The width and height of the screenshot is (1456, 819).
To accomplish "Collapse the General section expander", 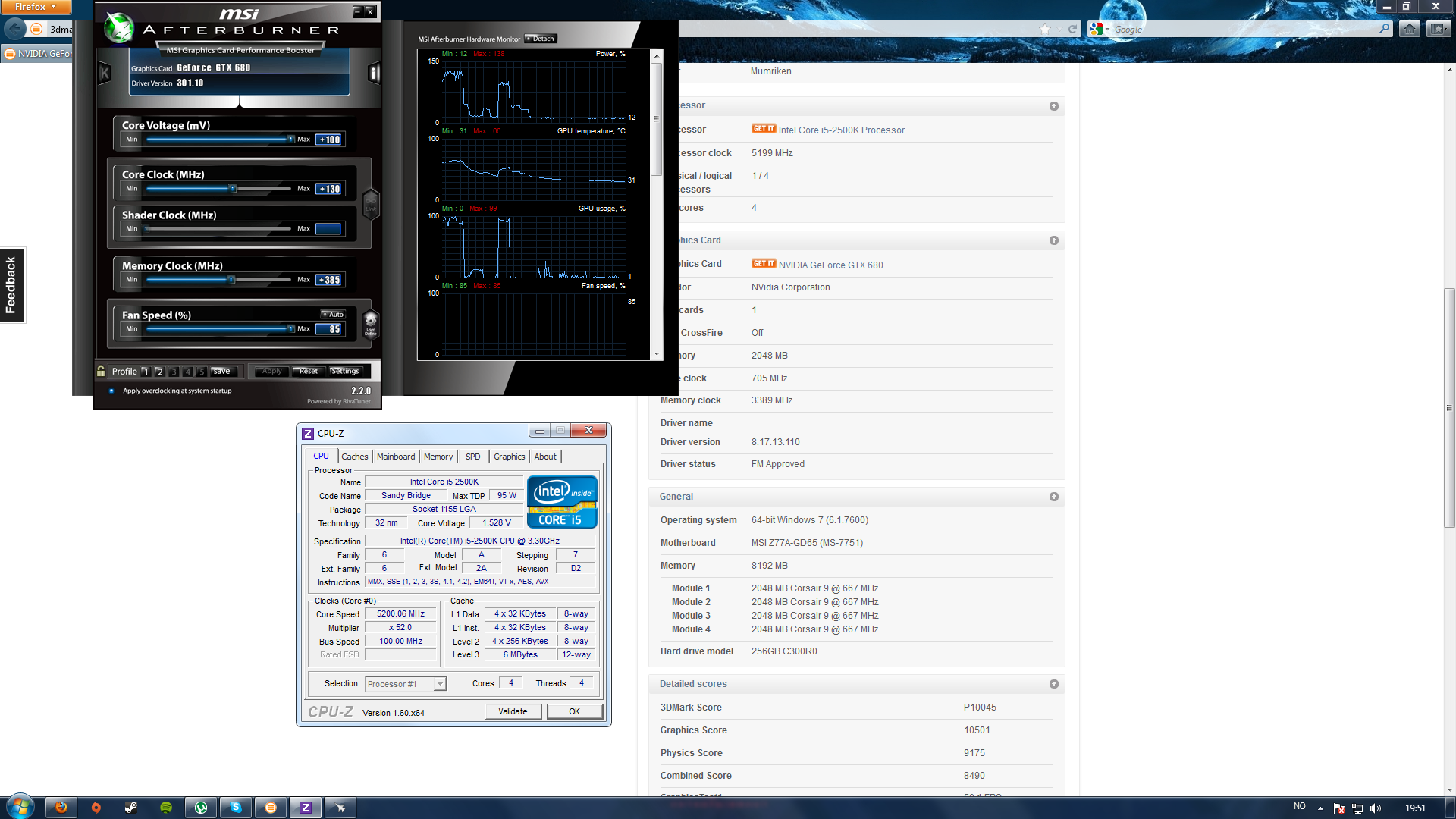I will [1054, 497].
